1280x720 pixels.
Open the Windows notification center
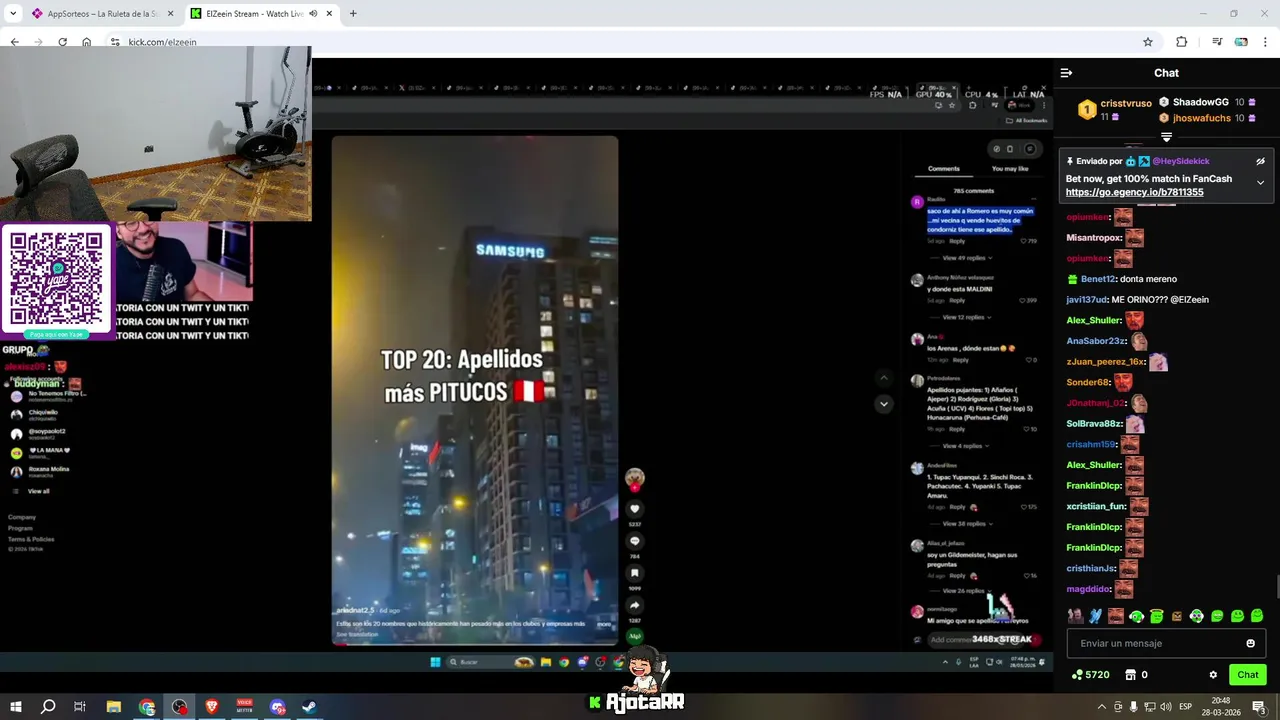click(x=1259, y=707)
